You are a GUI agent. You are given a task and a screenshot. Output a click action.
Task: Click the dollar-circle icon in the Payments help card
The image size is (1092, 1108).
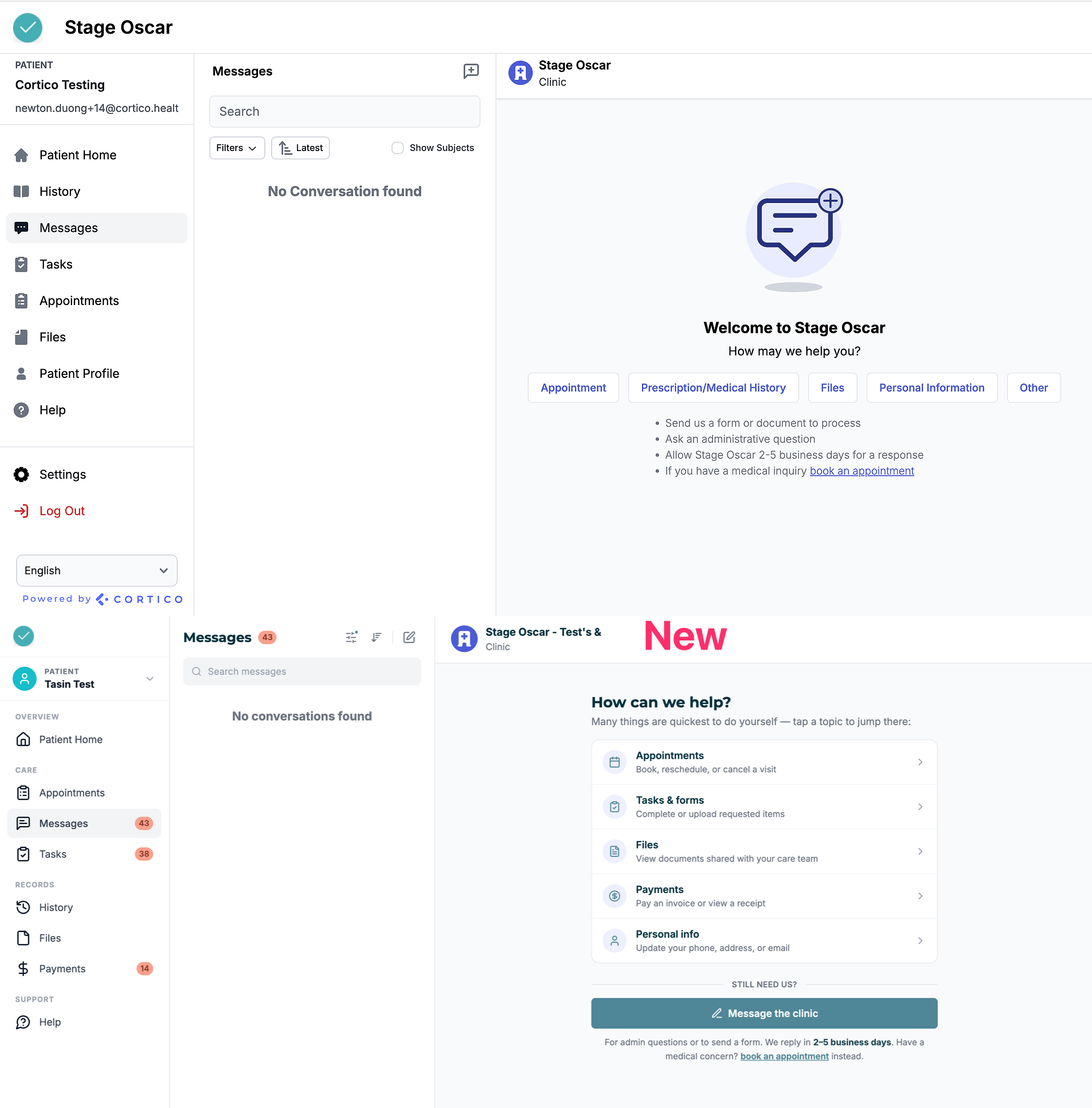(614, 896)
